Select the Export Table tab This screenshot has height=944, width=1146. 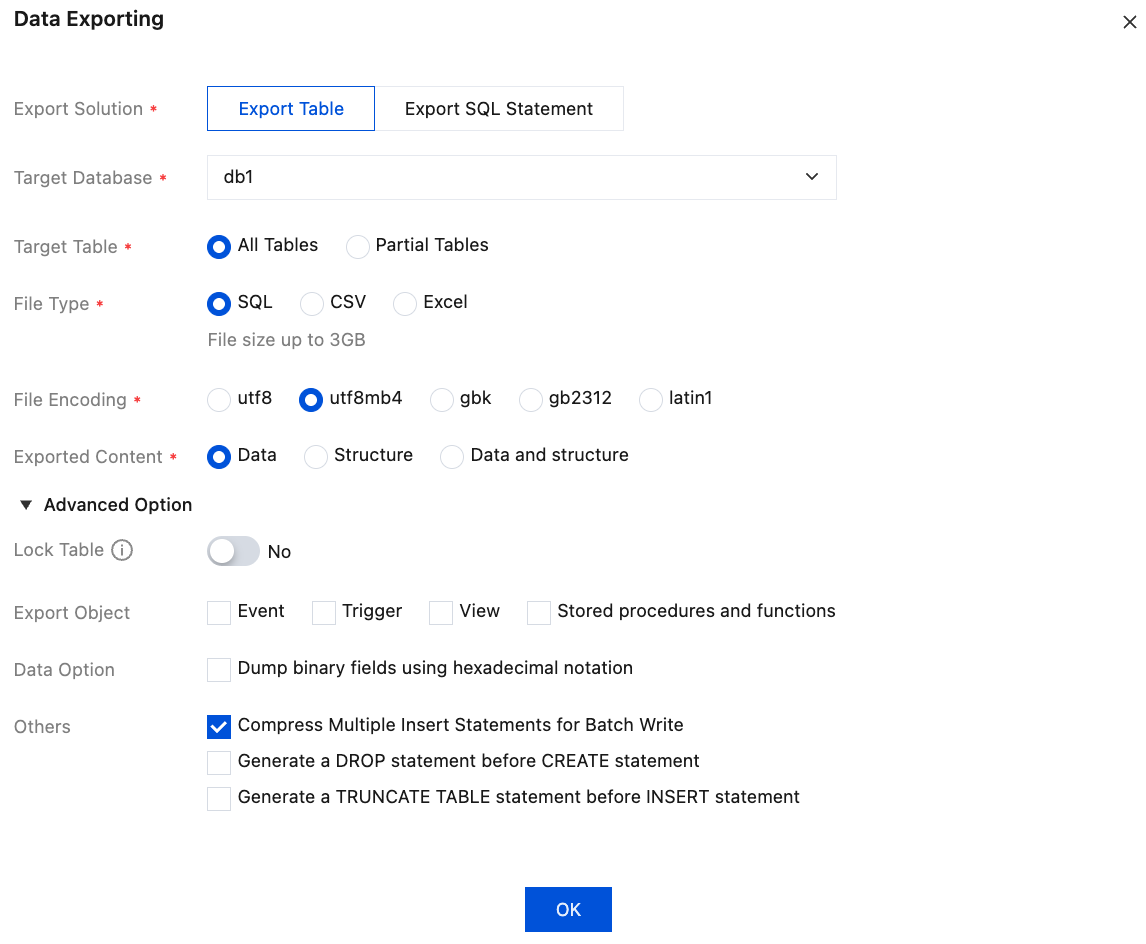coord(291,109)
